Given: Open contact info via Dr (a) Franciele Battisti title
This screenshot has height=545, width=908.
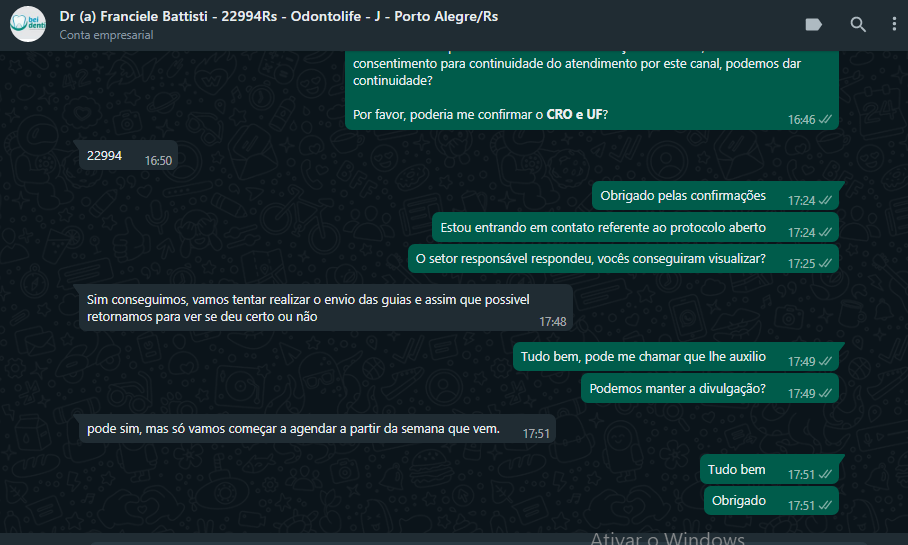Looking at the screenshot, I should 279,16.
